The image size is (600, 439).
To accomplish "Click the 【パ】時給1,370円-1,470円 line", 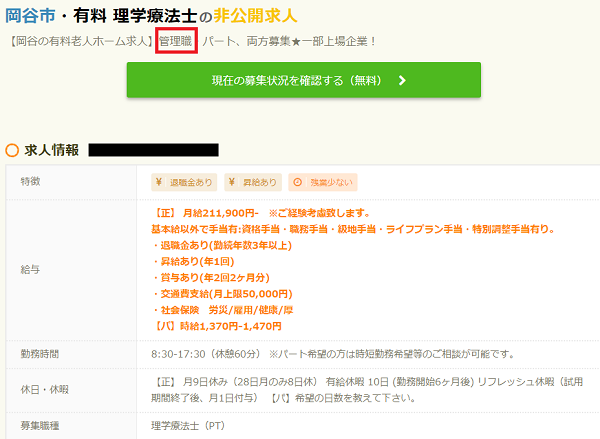I will pyautogui.click(x=217, y=326).
